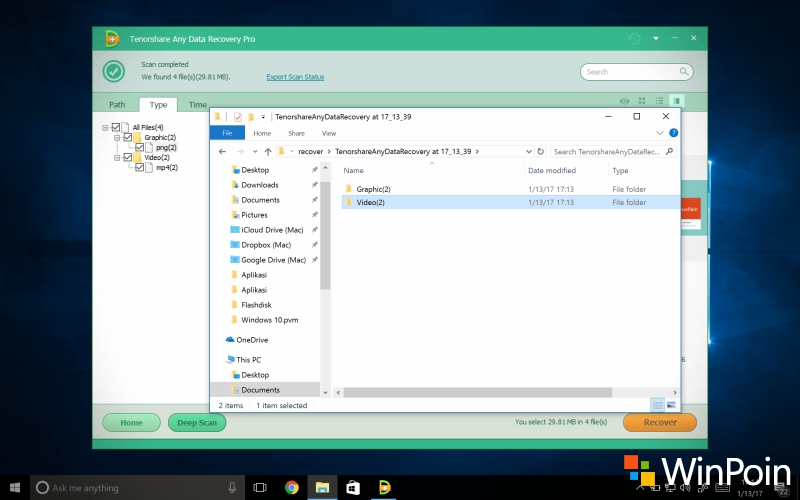The image size is (800, 500).
Task: Start a Deep Scan
Action: [x=197, y=422]
